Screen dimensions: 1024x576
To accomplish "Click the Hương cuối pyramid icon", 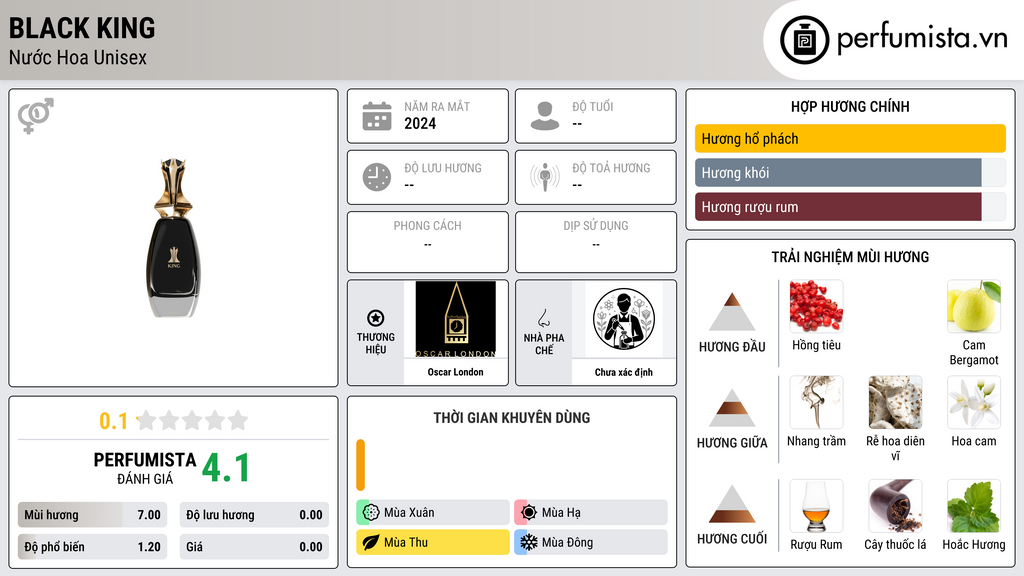I will pyautogui.click(x=732, y=504).
